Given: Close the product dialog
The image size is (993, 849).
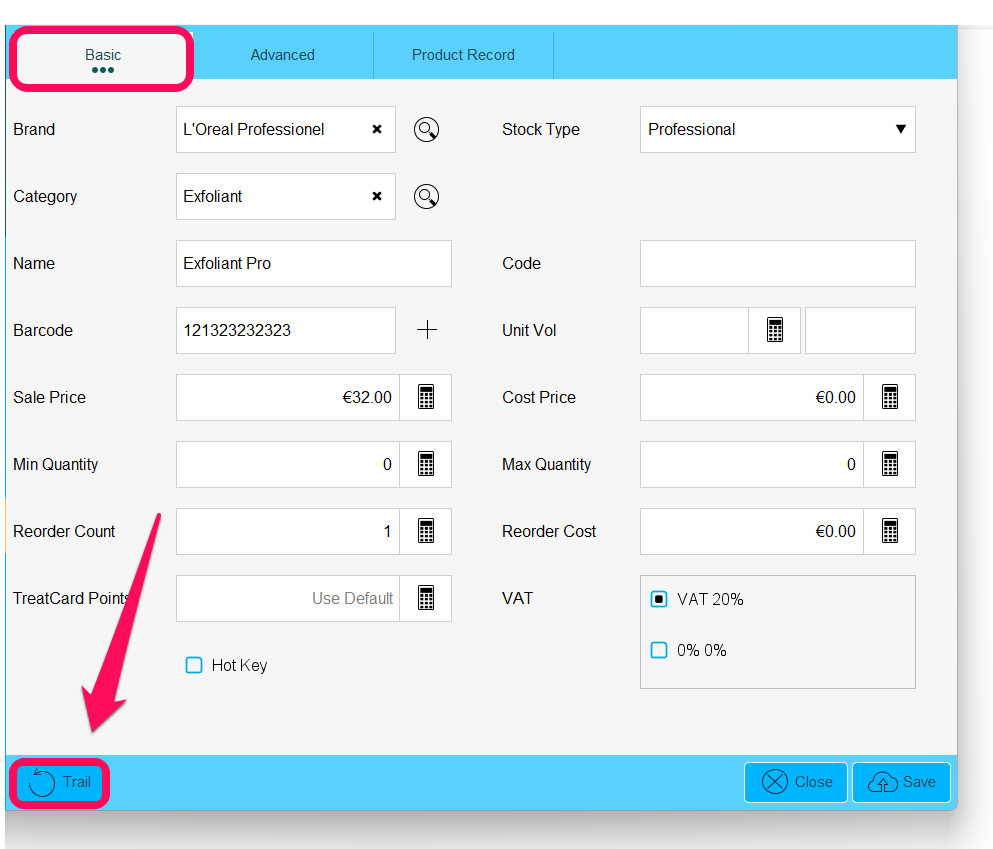Looking at the screenshot, I should pos(796,783).
